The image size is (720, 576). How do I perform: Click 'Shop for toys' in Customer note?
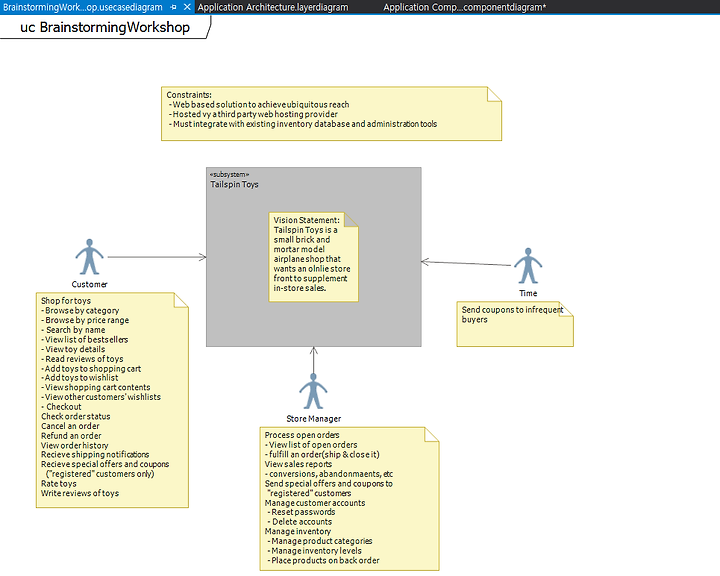pos(66,301)
